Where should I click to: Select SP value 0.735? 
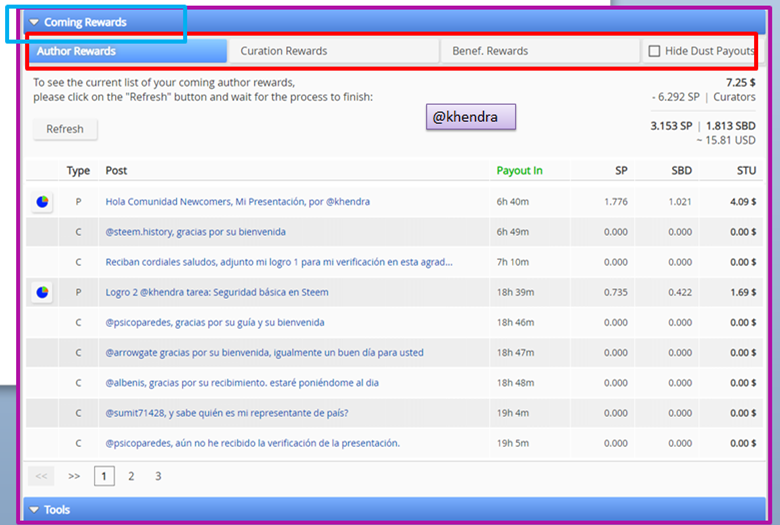(x=616, y=292)
